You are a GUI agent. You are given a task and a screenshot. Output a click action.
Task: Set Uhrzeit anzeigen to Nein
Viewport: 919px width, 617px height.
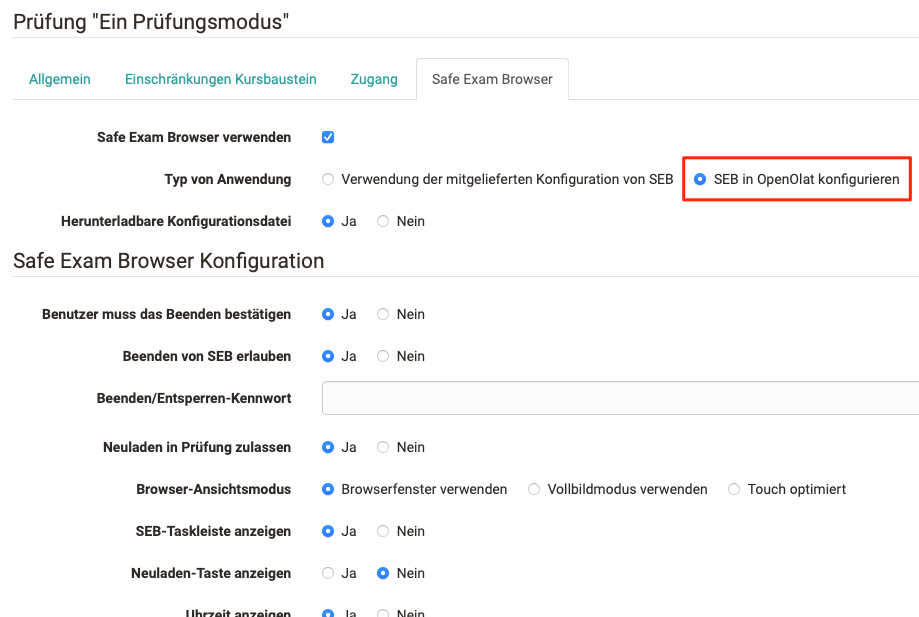[x=382, y=612]
